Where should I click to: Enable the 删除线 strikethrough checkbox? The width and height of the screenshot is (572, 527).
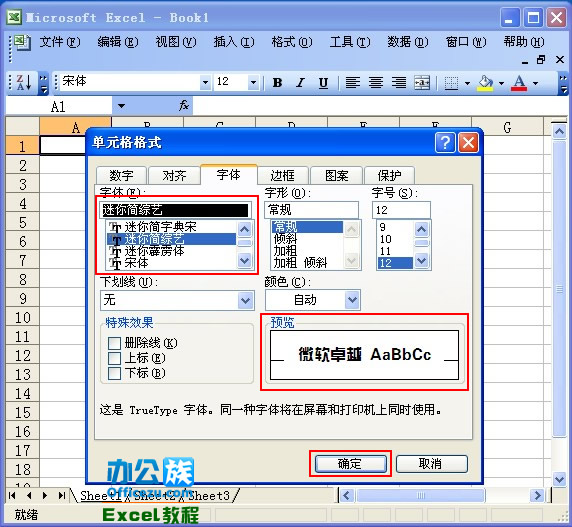pyautogui.click(x=114, y=343)
